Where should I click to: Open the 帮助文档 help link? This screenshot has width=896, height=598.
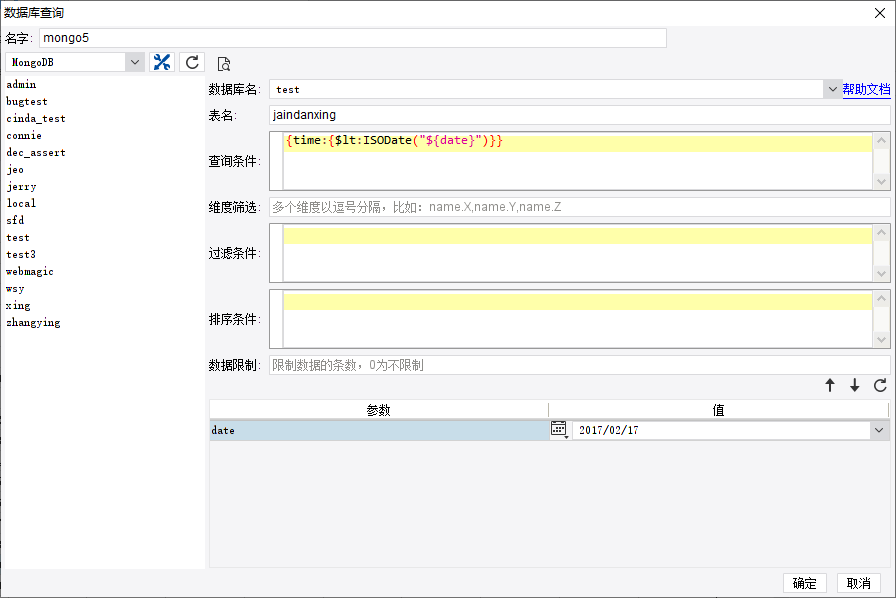(x=866, y=89)
